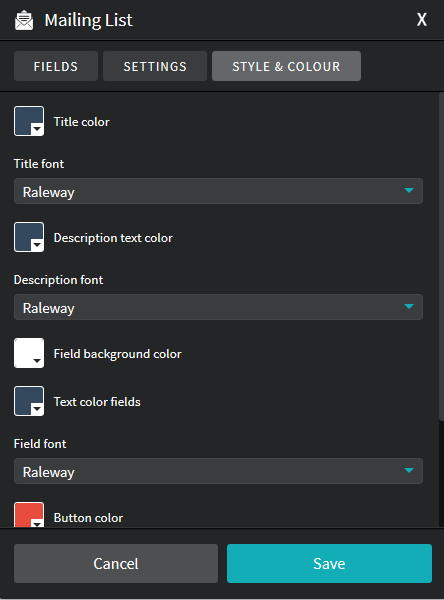This screenshot has height=600, width=444.
Task: Open the Title color swatch picker
Action: (x=29, y=121)
